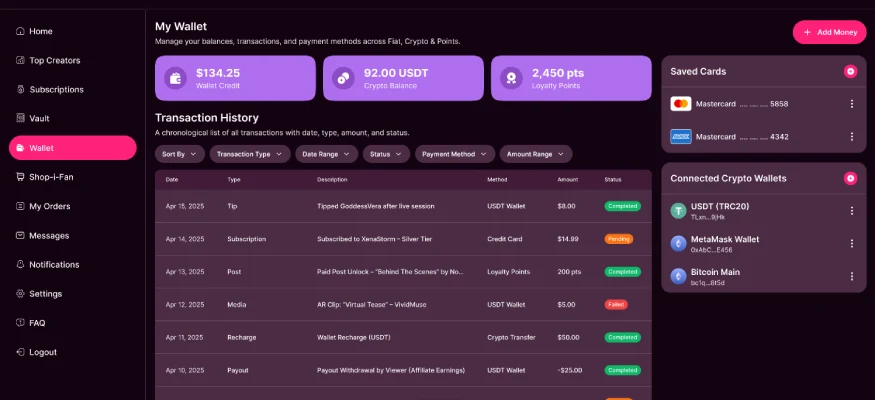Click the Date column header
Screen dimensions: 875x400
click(172, 180)
